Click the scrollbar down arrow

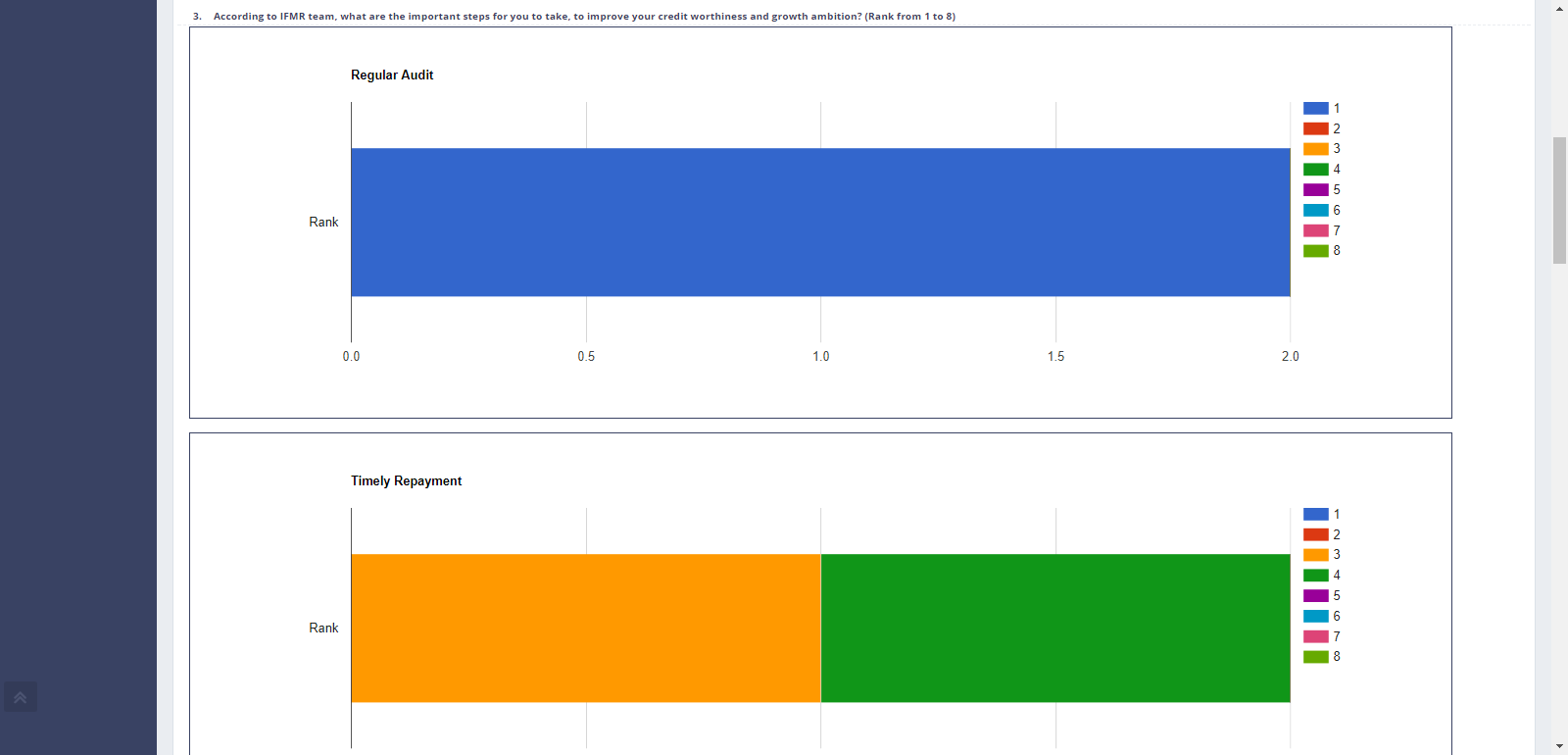pos(1559,746)
